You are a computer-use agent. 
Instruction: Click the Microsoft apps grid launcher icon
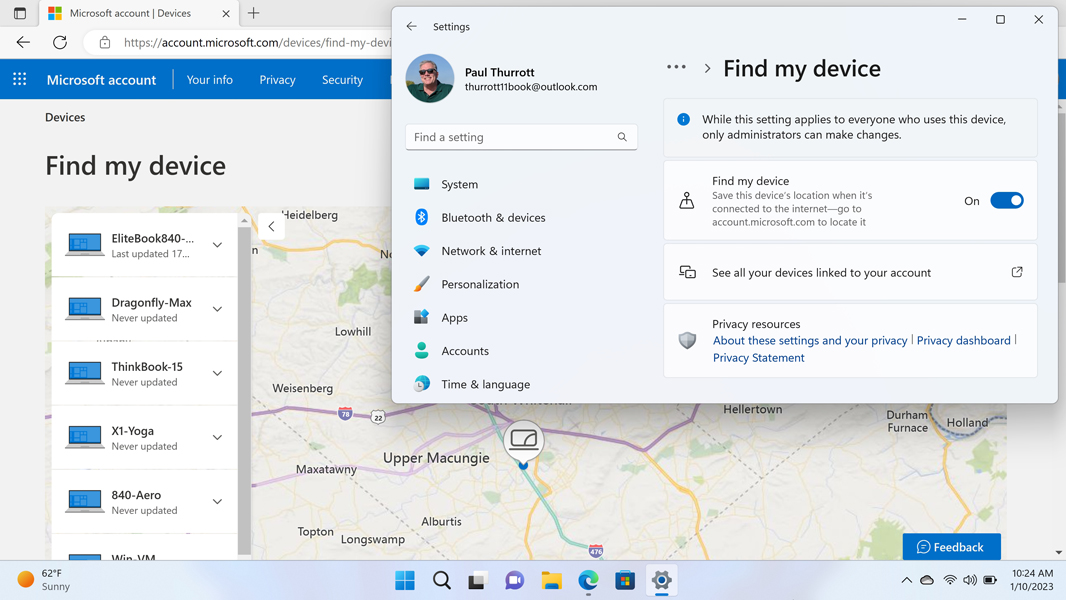click(20, 80)
